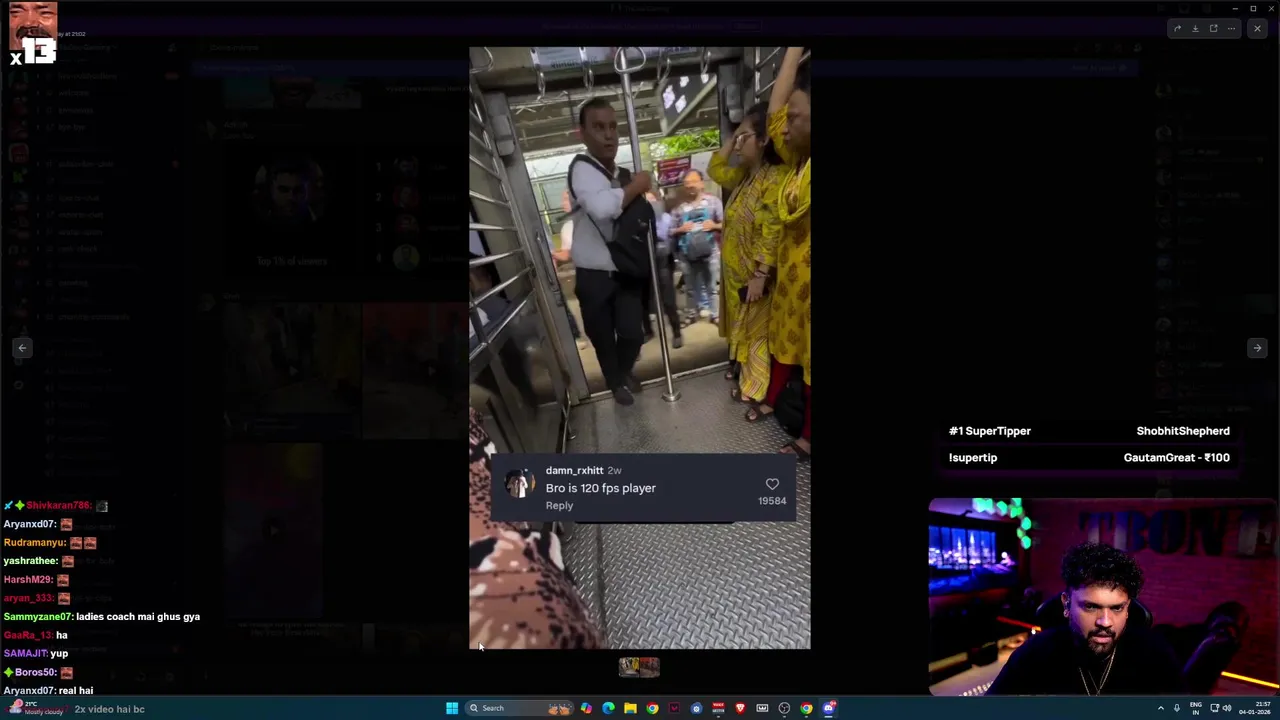Expand the hidden system tray icons chevron
This screenshot has height=720, width=1280.
(x=1161, y=708)
